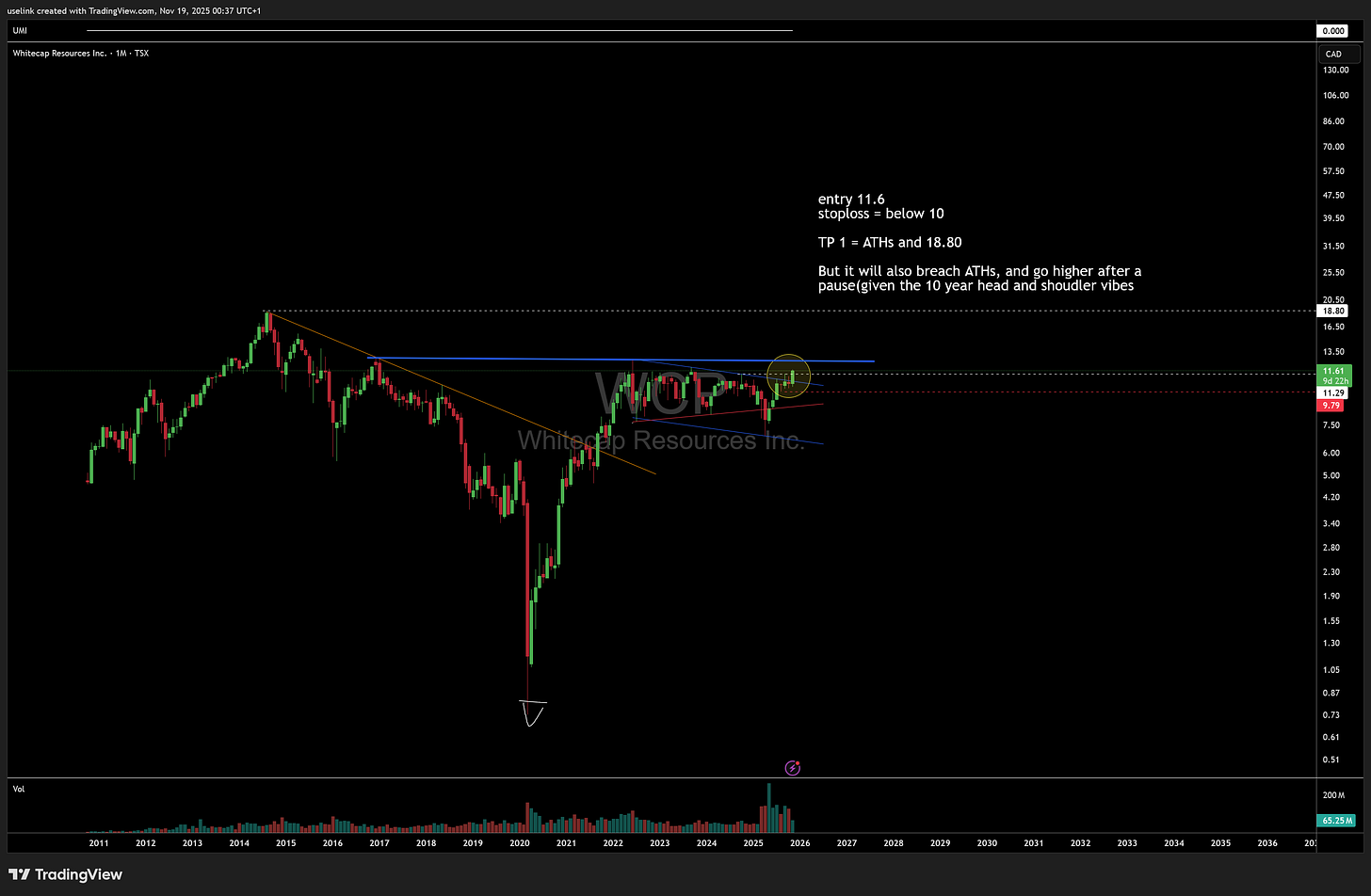Click the 20.50 price axis label
Viewport: 1371px width, 896px height.
pos(1333,299)
